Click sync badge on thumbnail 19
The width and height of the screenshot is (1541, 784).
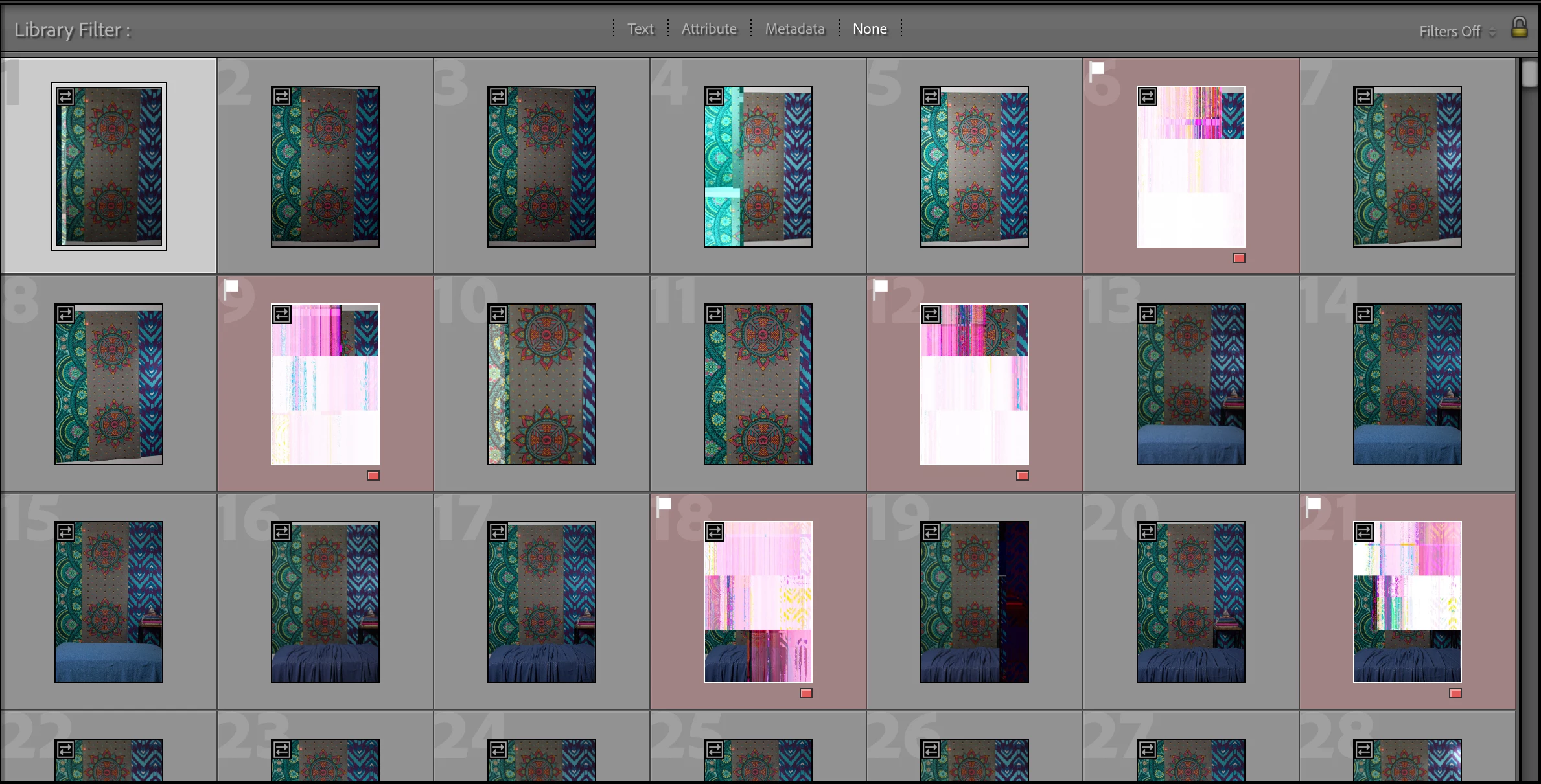click(931, 532)
